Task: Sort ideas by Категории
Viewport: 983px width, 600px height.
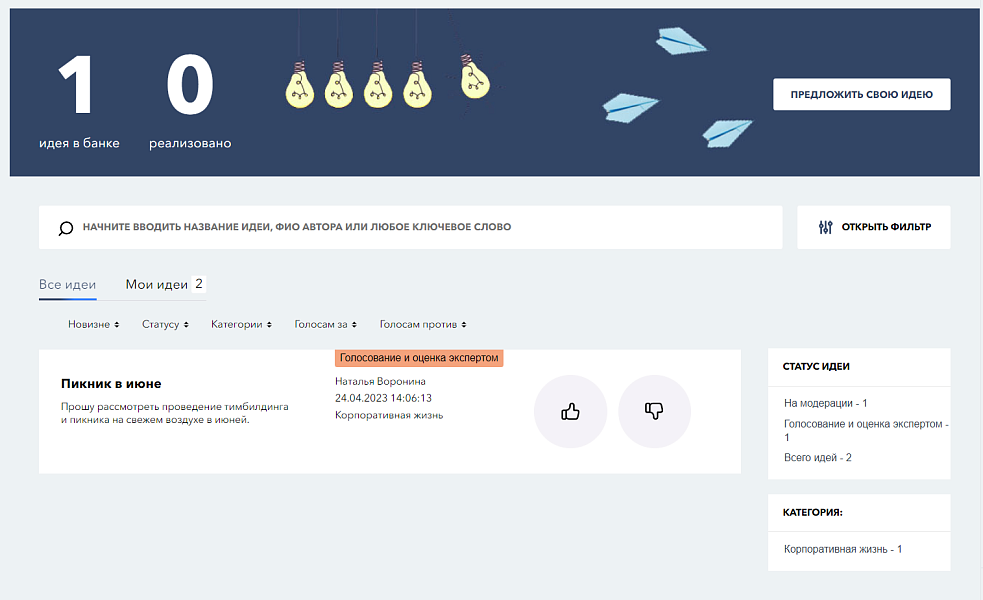Action: [241, 324]
